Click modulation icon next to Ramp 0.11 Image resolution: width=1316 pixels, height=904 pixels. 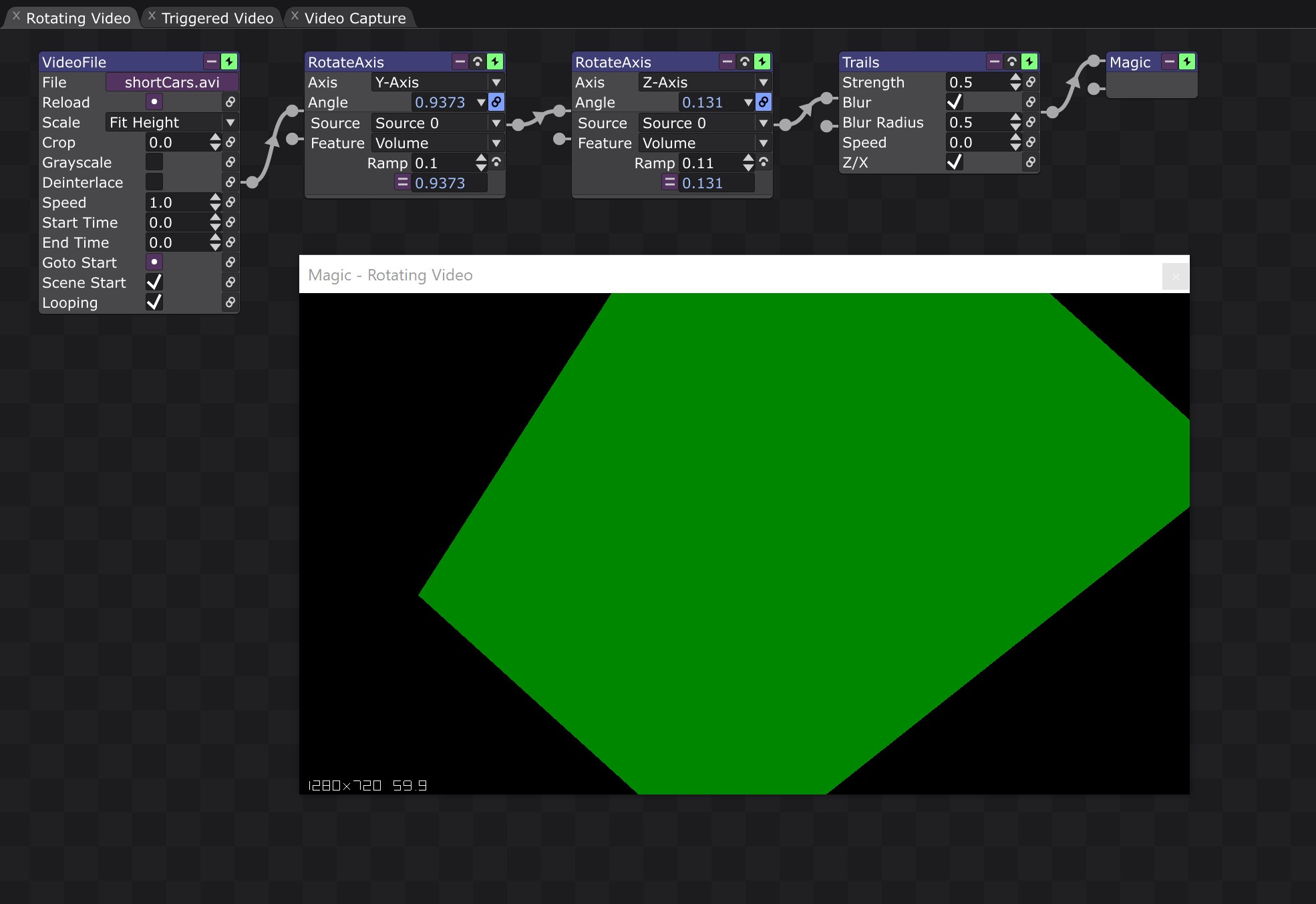click(x=764, y=162)
